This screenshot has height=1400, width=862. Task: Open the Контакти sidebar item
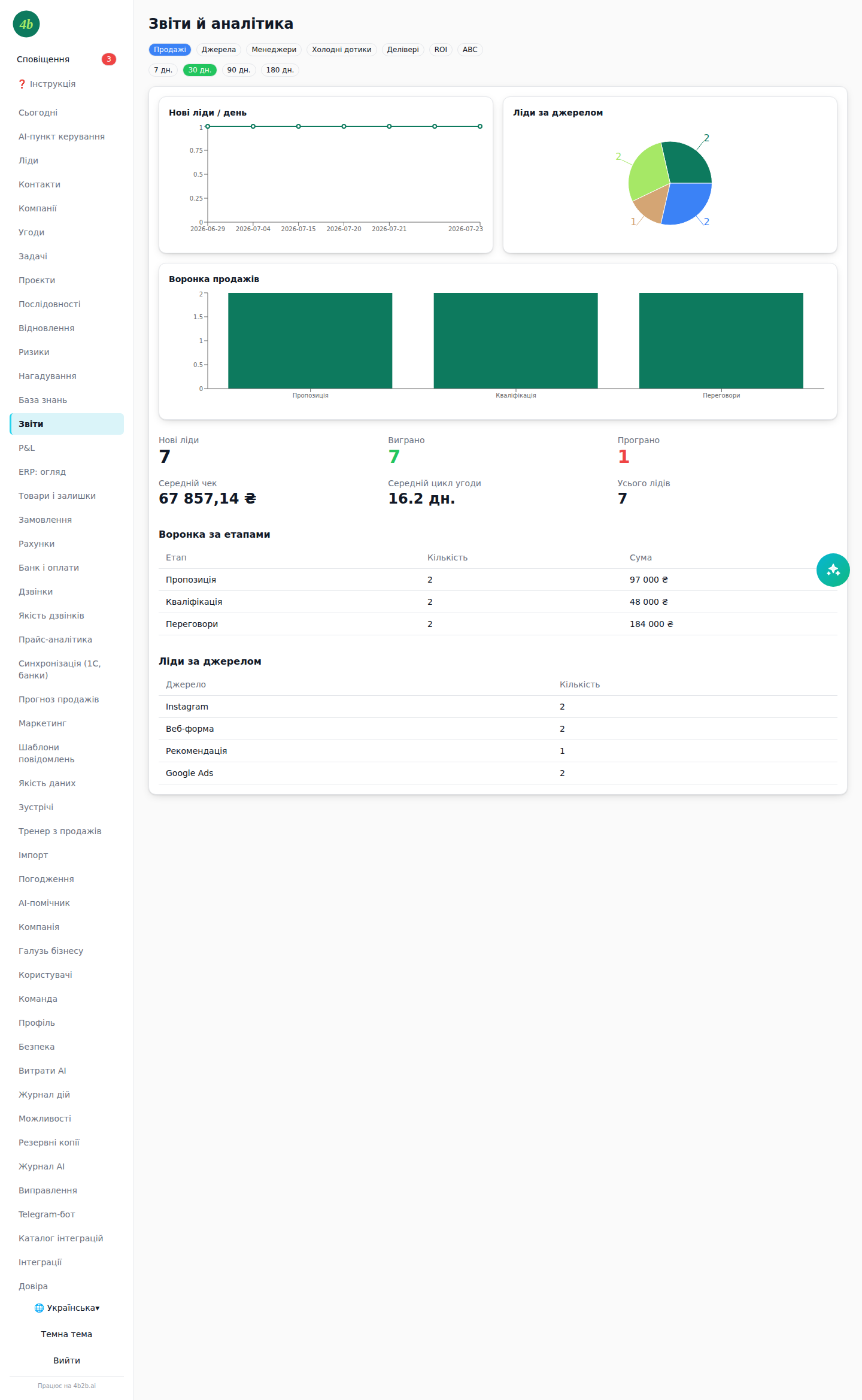(x=66, y=184)
